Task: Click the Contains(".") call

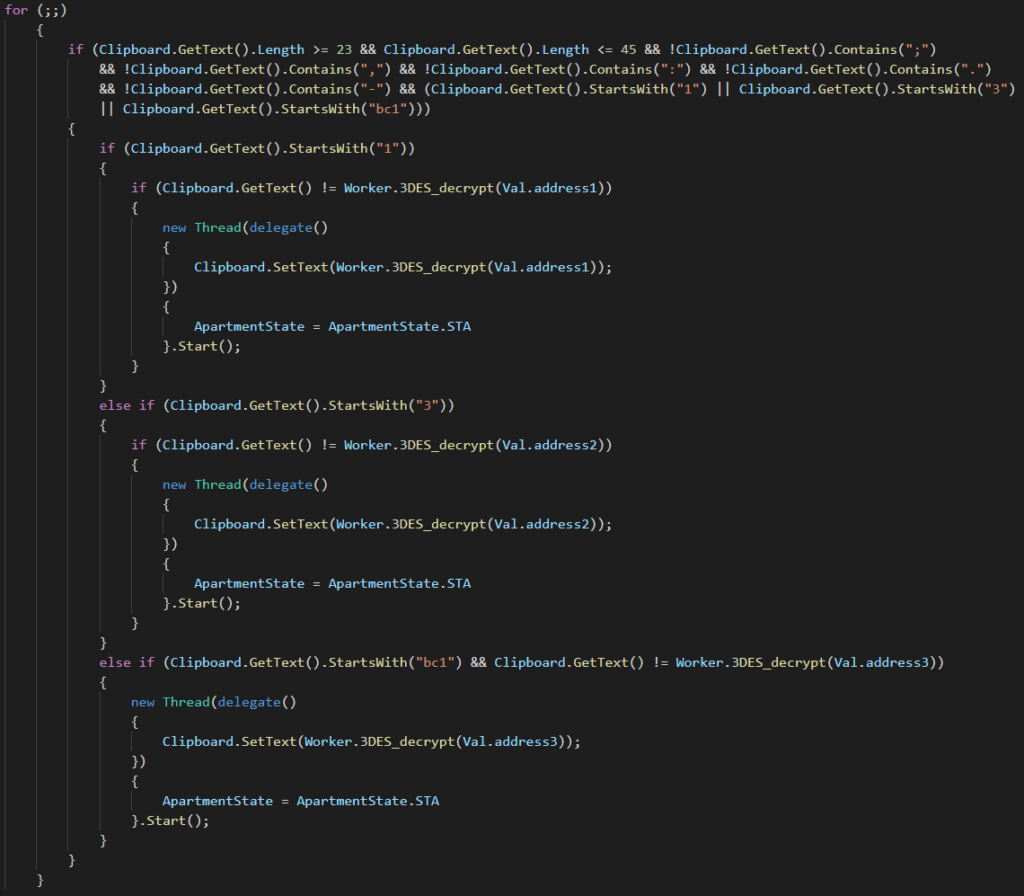Action: (x=940, y=69)
